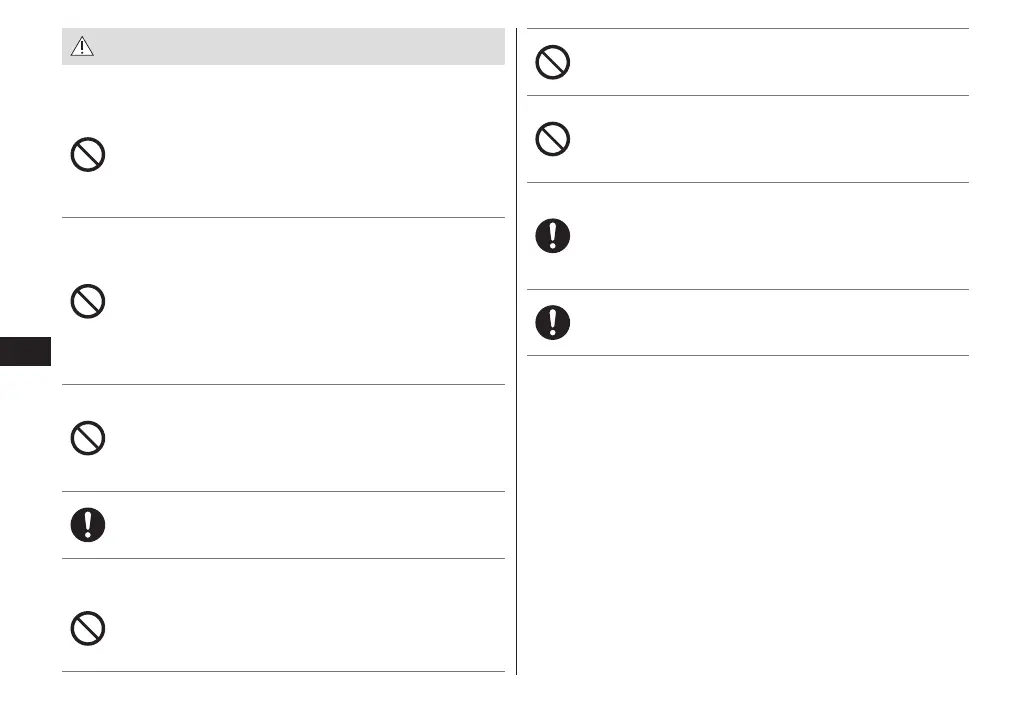Screen dimensions: 1032x726
Task: Click the upper exclamation icon in right column
Action: point(553,236)
